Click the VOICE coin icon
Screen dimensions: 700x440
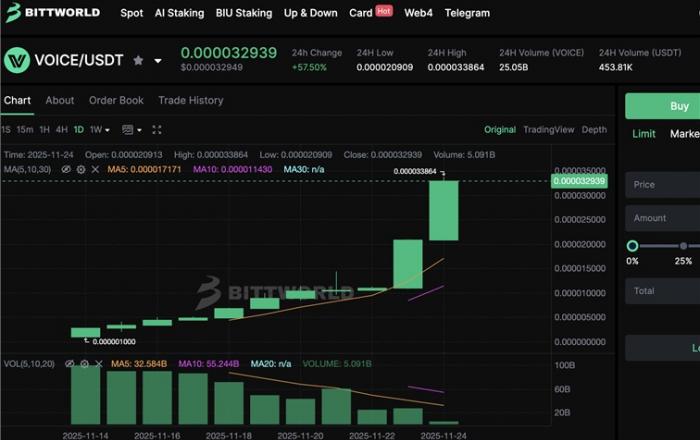[17, 60]
